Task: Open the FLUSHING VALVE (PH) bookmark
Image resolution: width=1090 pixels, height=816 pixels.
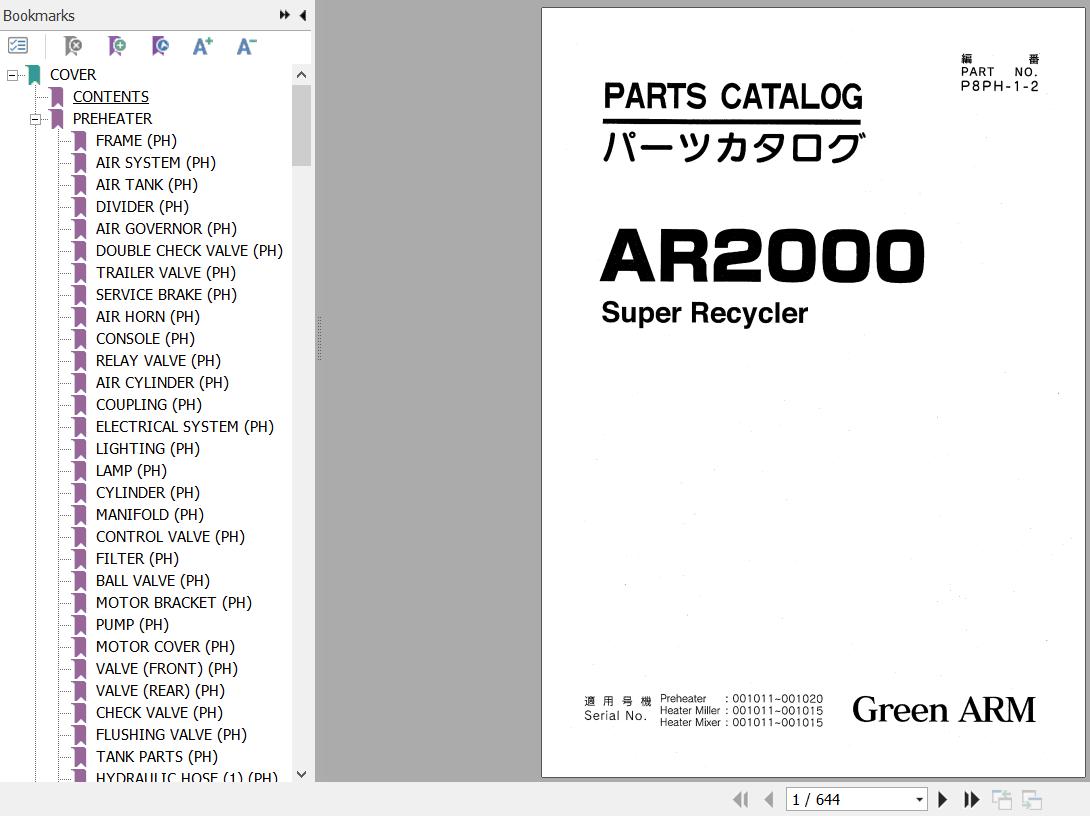Action: [x=171, y=735]
